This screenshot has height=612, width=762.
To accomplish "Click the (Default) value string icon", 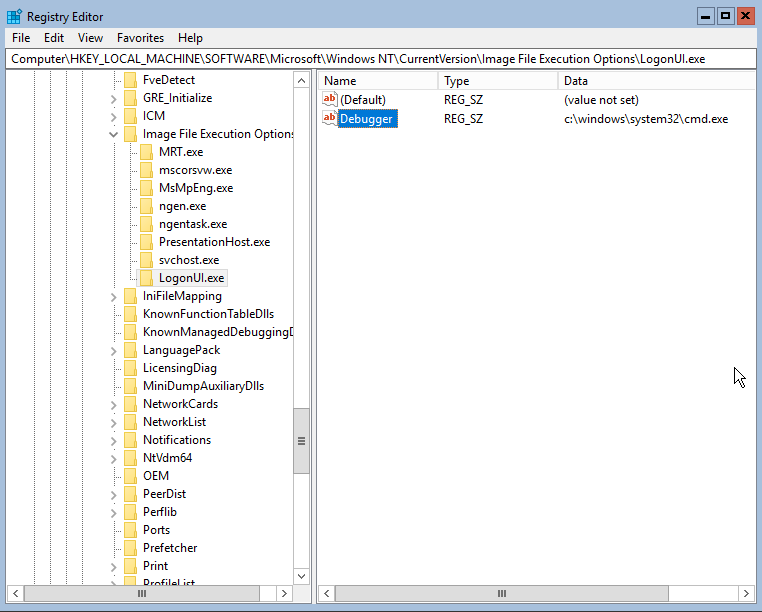I will (x=329, y=99).
